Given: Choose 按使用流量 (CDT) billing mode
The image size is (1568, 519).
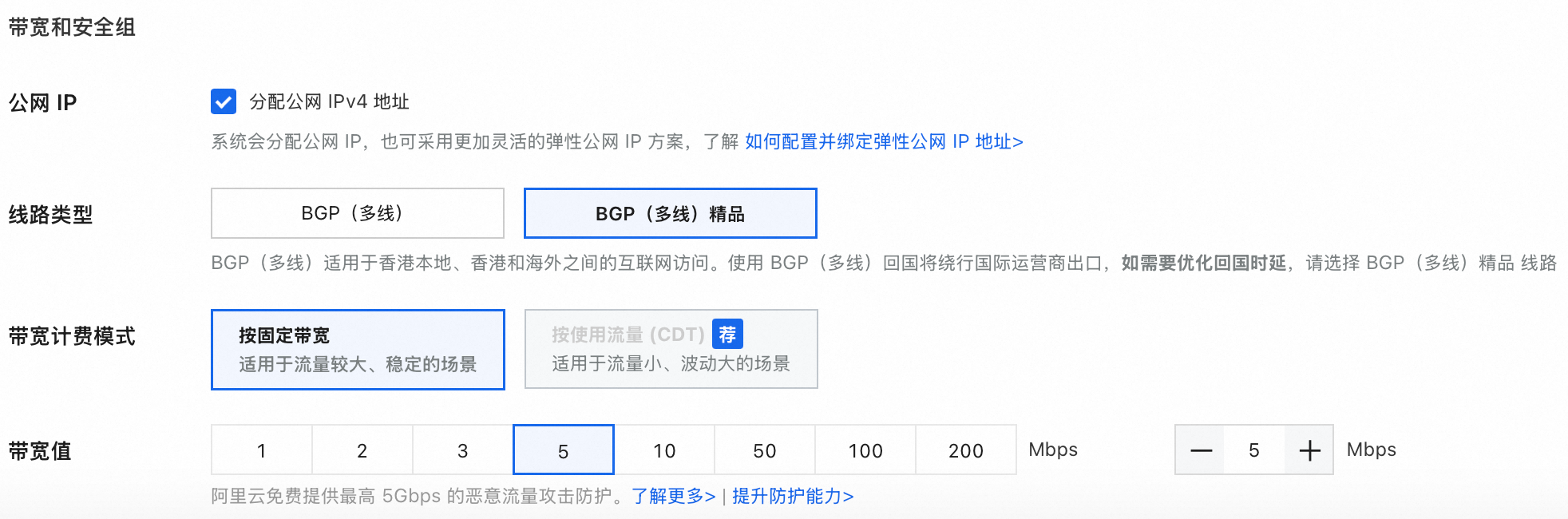Looking at the screenshot, I should coord(671,349).
